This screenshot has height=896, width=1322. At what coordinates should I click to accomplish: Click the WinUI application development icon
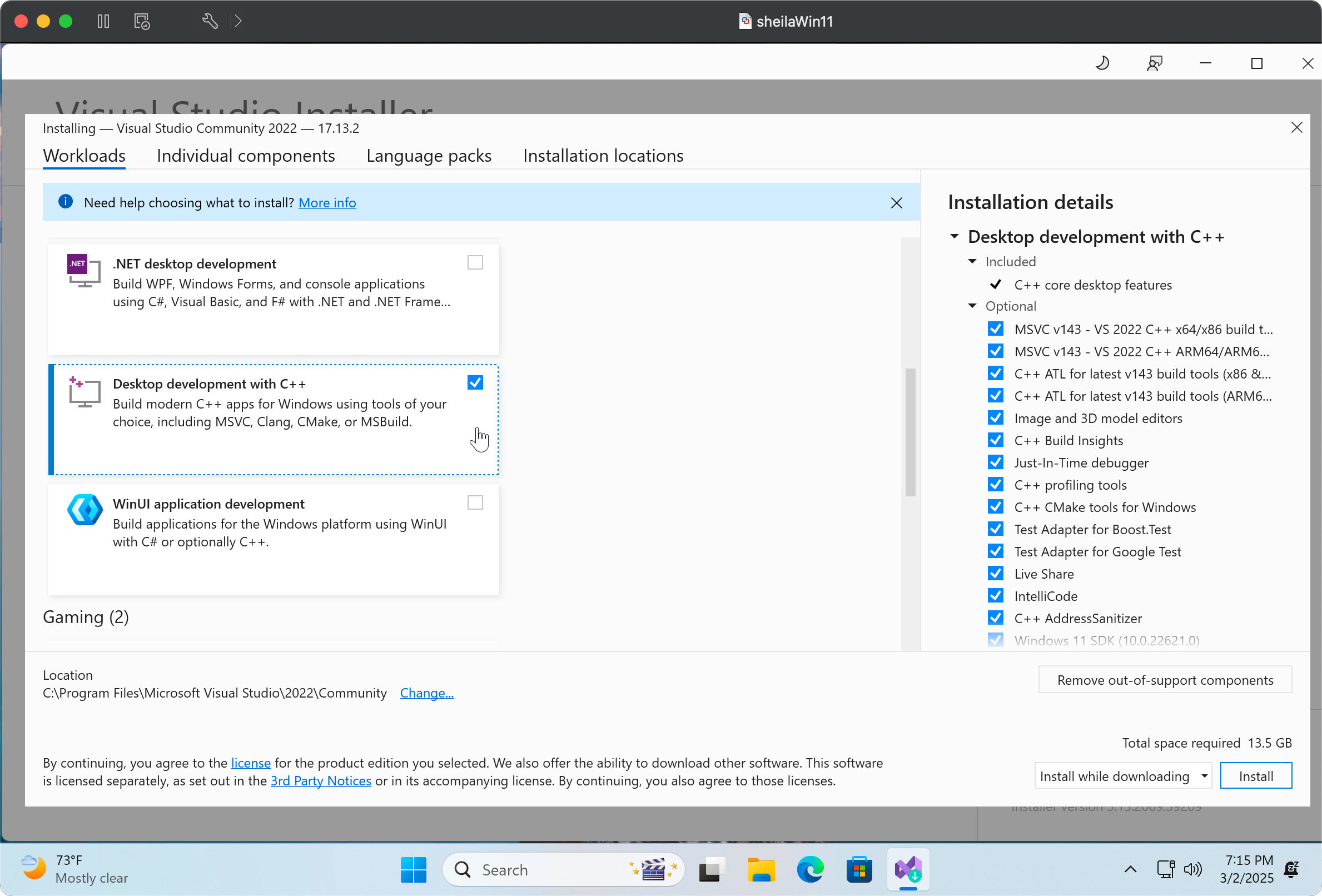(x=85, y=509)
